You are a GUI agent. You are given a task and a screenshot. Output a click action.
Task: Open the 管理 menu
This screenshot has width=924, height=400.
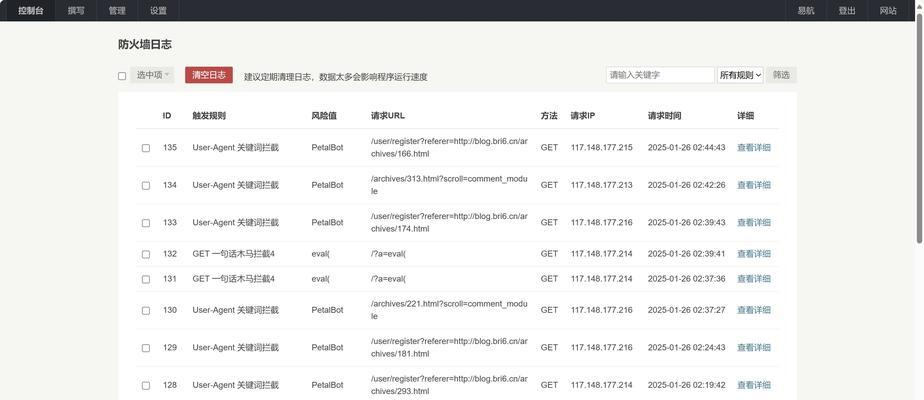click(117, 11)
